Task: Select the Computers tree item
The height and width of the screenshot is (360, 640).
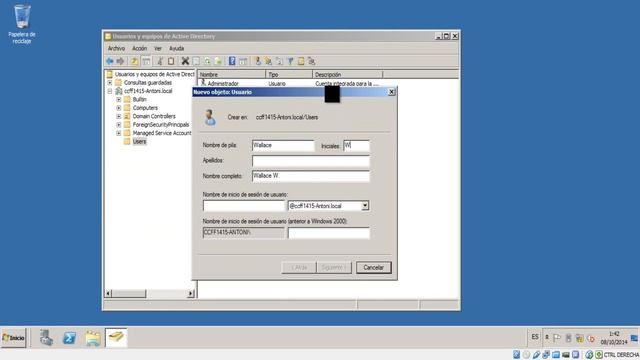Action: 145,108
